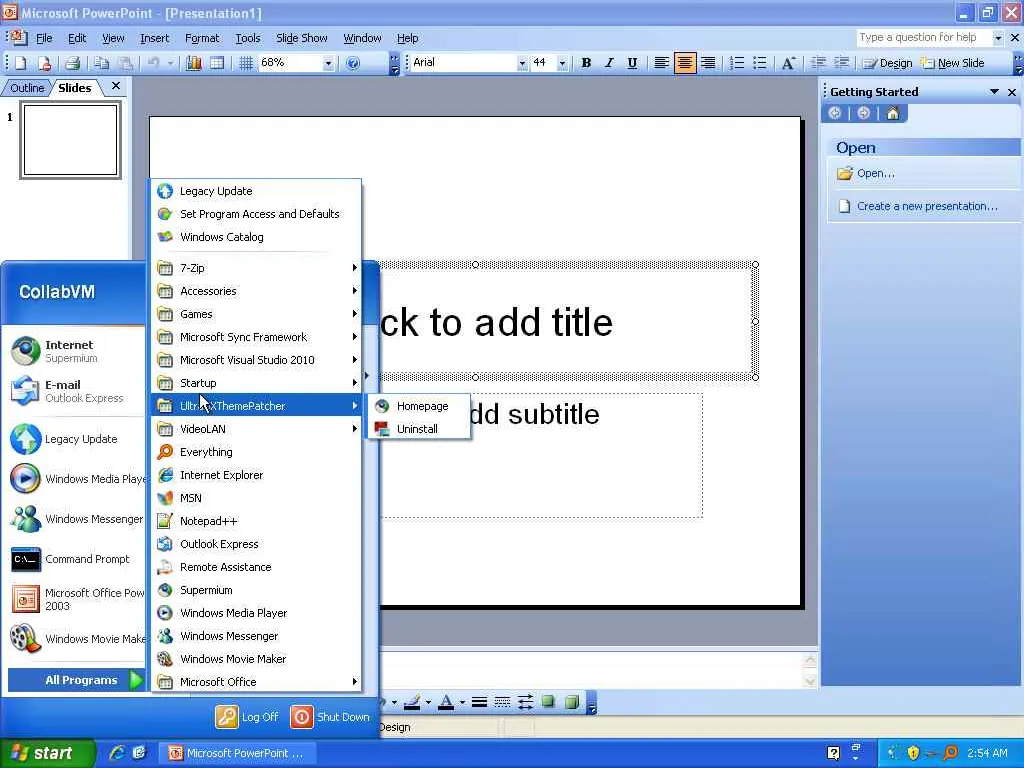Viewport: 1024px width, 768px height.
Task: Select Uninstall in UltraUXThemePatcher submenu
Action: (419, 428)
